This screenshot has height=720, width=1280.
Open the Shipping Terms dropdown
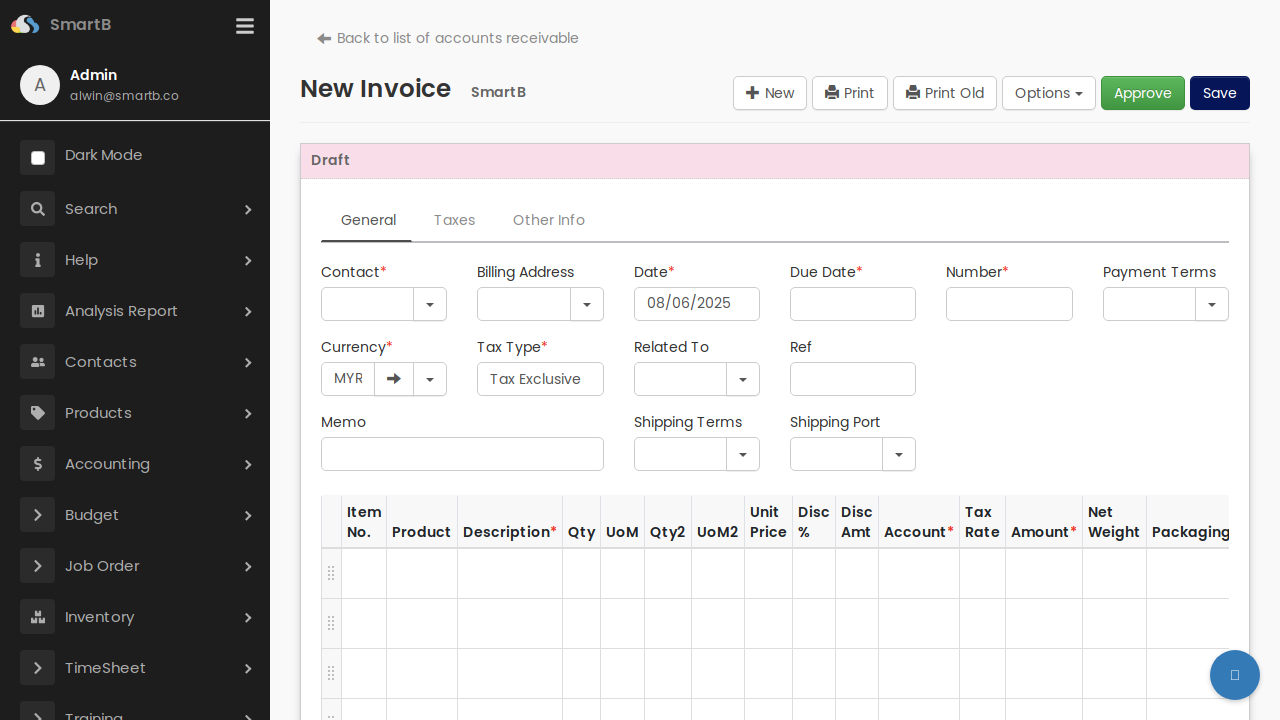[742, 454]
